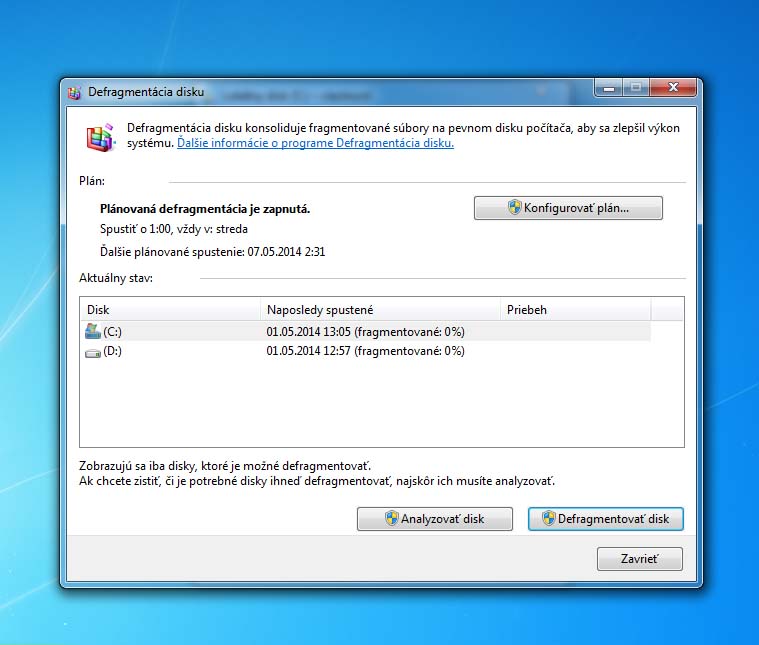This screenshot has width=759, height=645.
Task: Click the shield icon on Analyzovať disk
Action: (x=392, y=519)
